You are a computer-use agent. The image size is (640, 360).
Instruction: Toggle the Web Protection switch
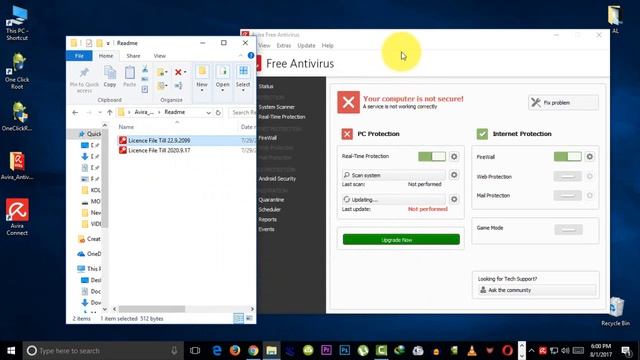click(567, 176)
